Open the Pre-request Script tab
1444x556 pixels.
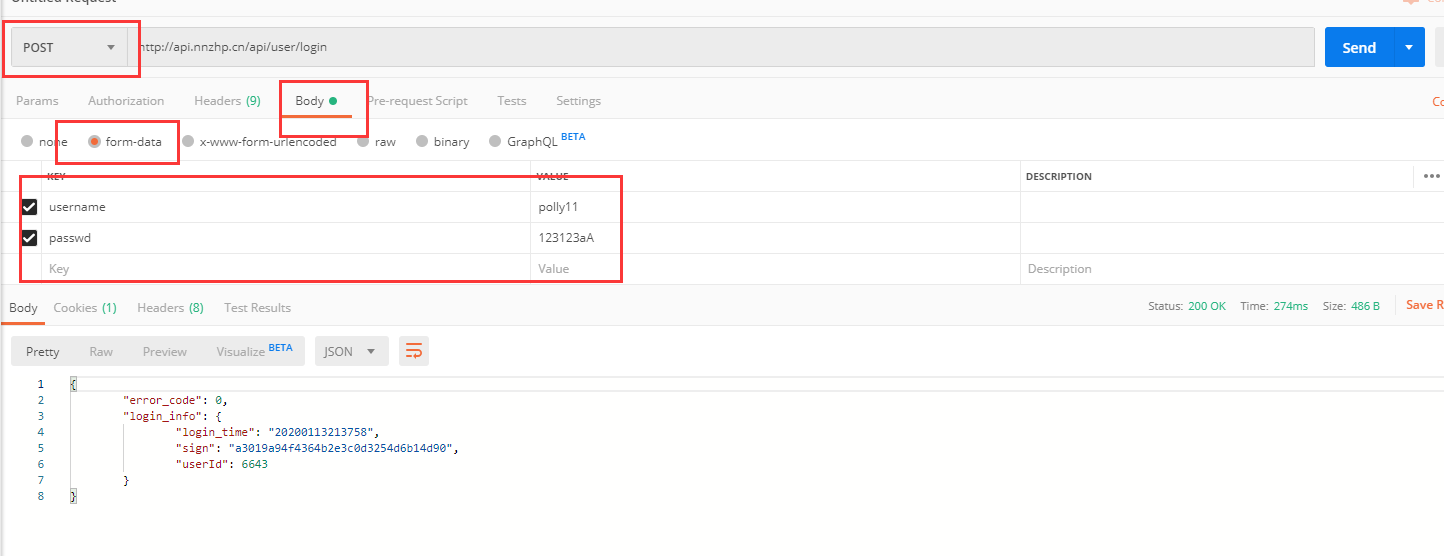pyautogui.click(x=417, y=101)
